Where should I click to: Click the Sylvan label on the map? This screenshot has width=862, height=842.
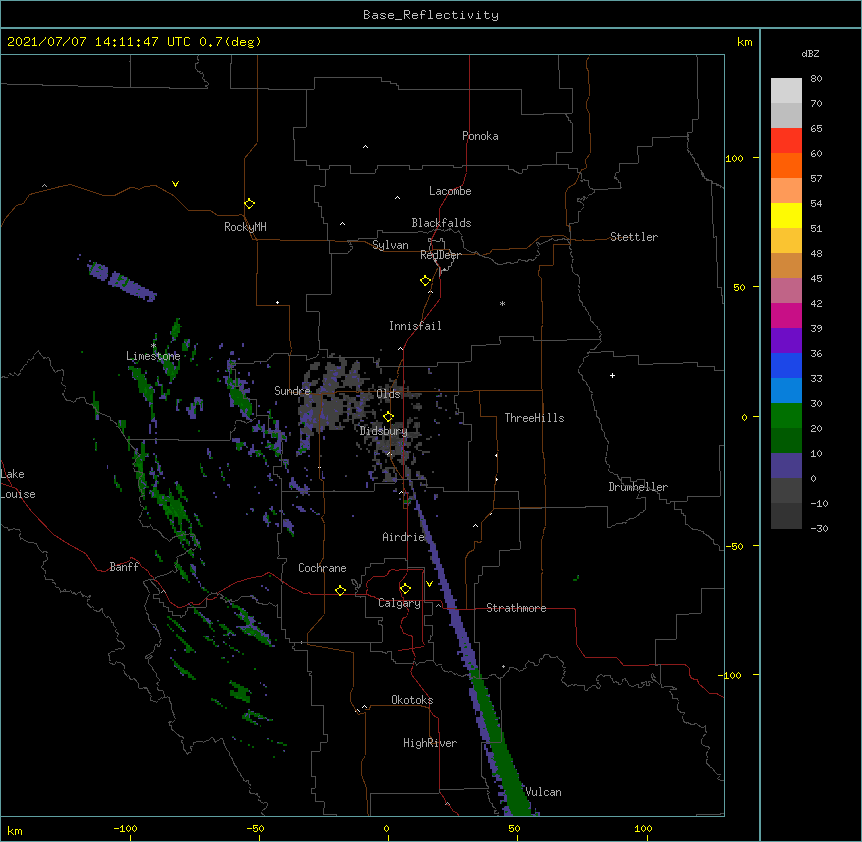390,245
